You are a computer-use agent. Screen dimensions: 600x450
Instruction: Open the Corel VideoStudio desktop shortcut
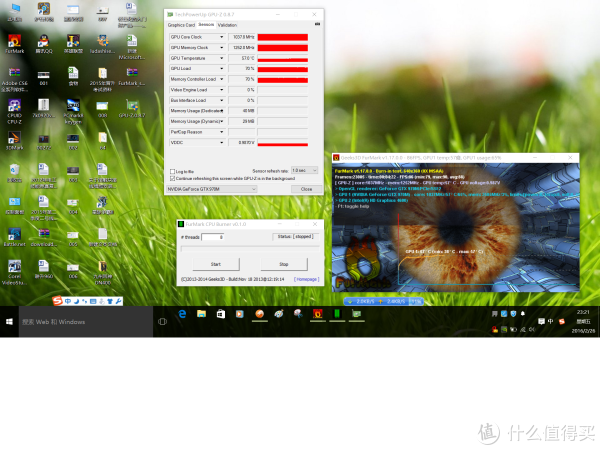point(15,272)
